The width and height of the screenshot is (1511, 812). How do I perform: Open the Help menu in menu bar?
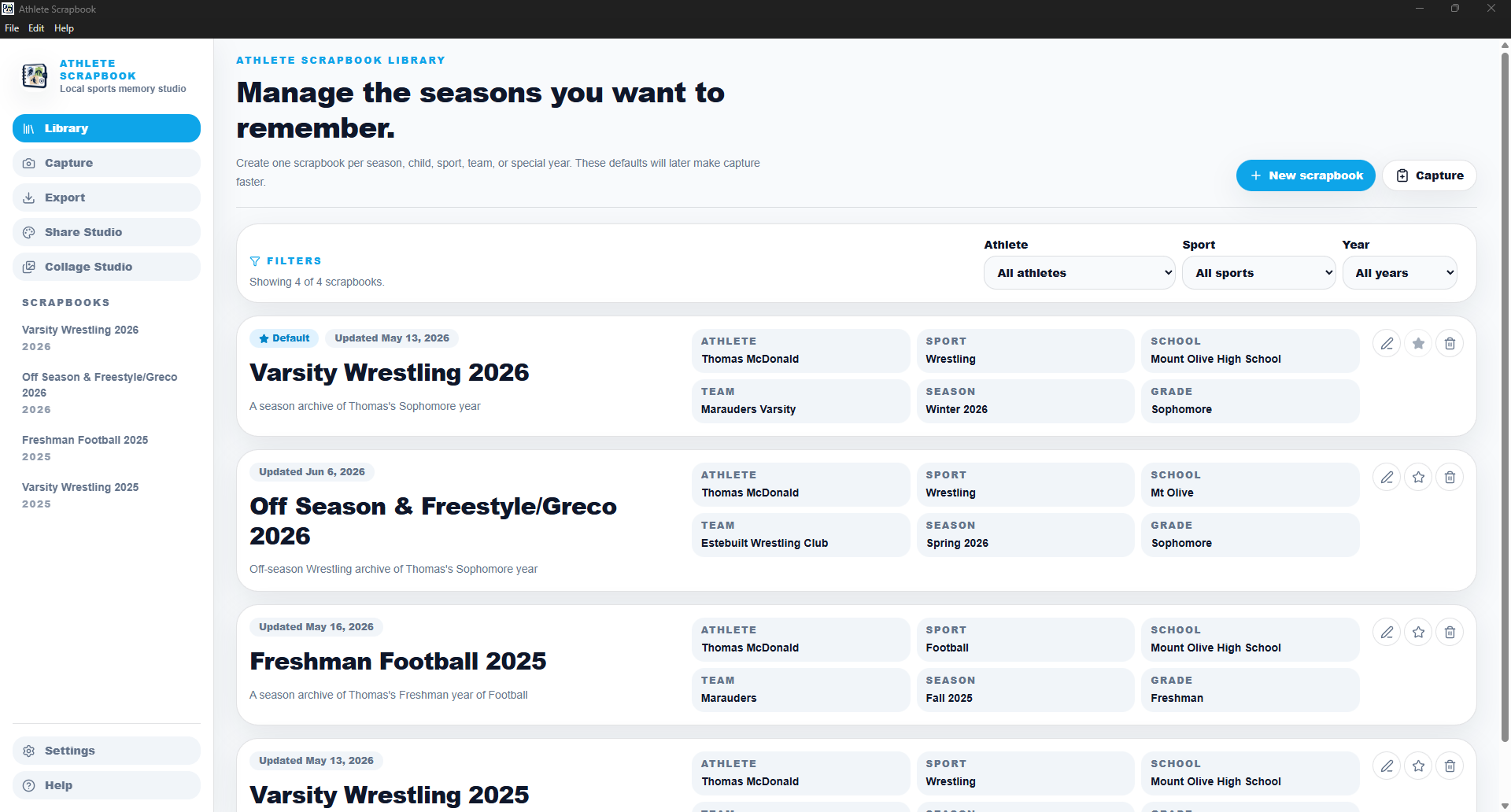[x=64, y=28]
